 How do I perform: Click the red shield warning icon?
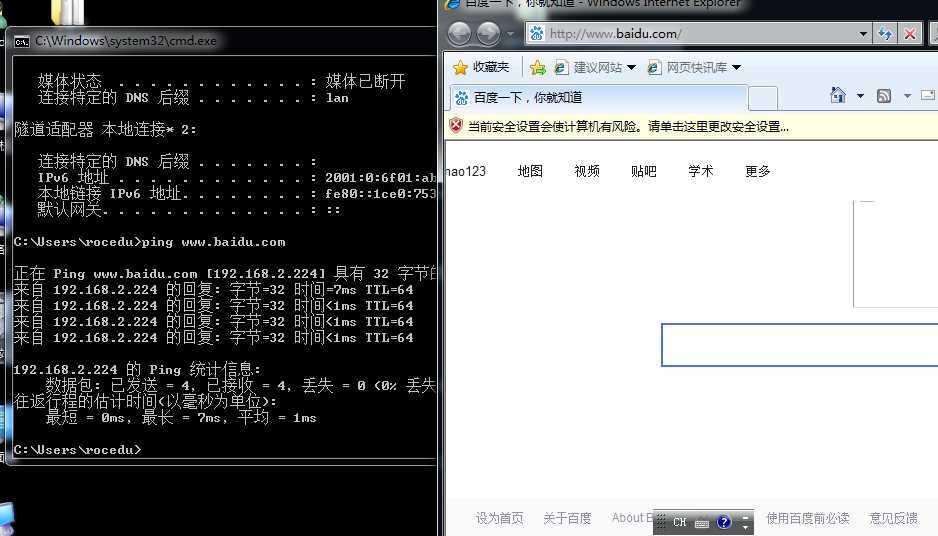456,126
